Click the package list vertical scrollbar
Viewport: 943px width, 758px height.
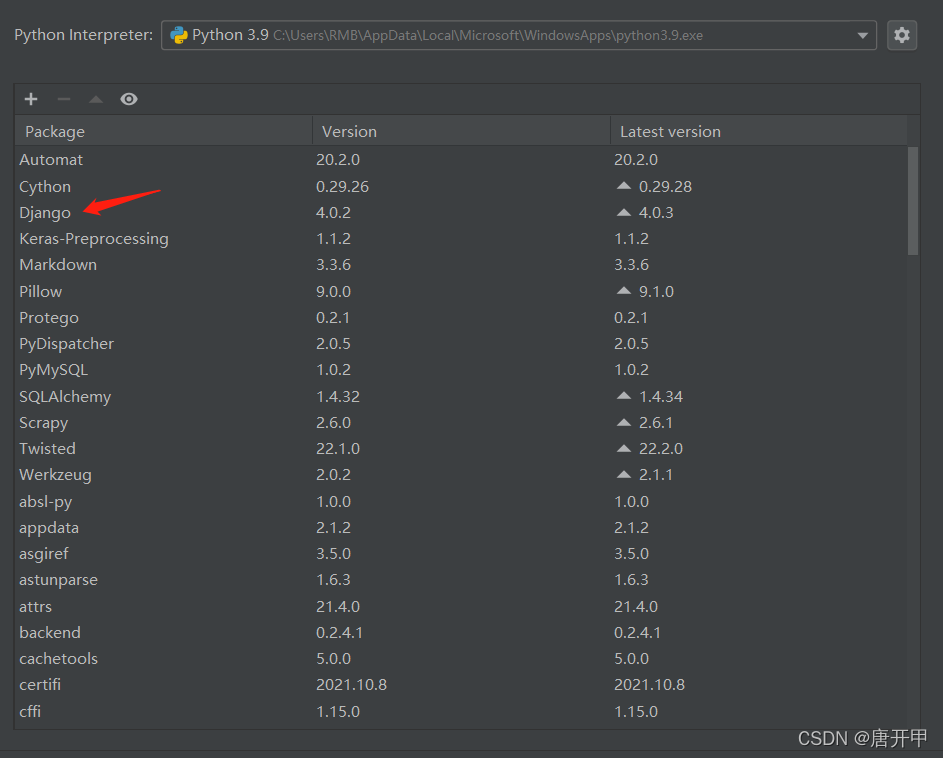[913, 201]
